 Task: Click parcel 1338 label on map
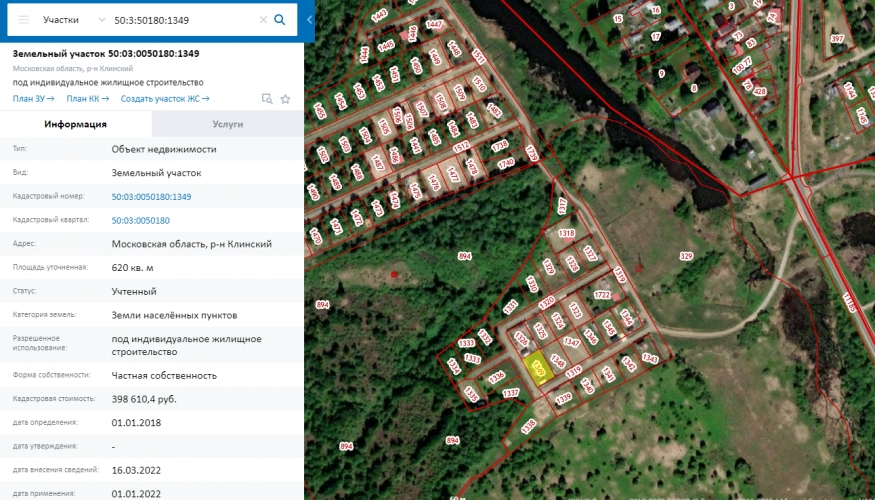pyautogui.click(x=528, y=426)
